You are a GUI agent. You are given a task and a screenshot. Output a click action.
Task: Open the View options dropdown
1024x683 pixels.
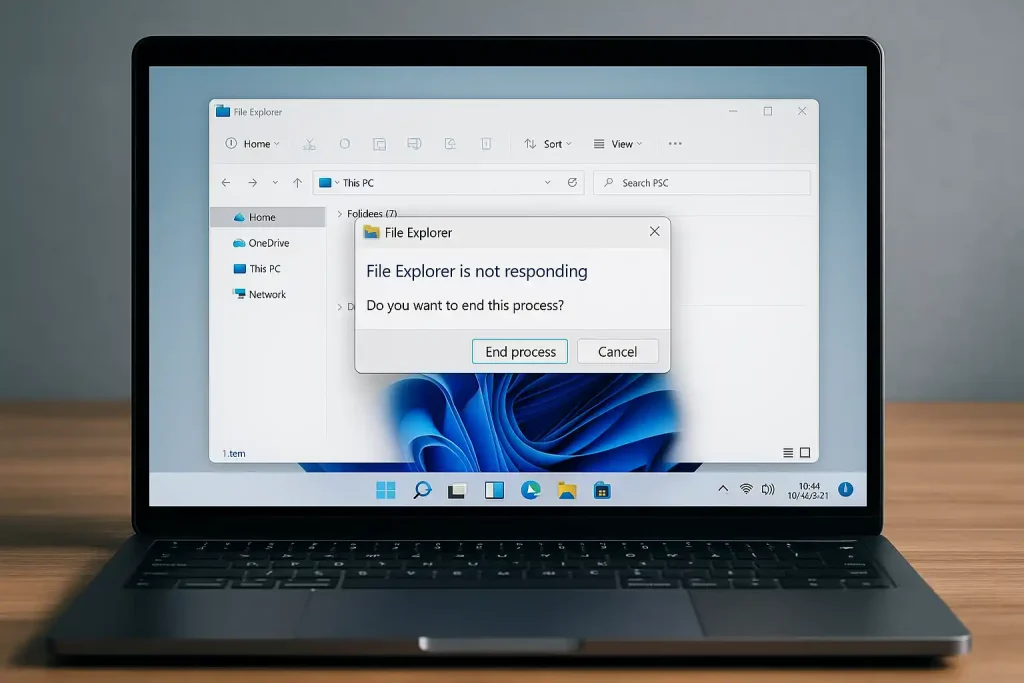617,143
